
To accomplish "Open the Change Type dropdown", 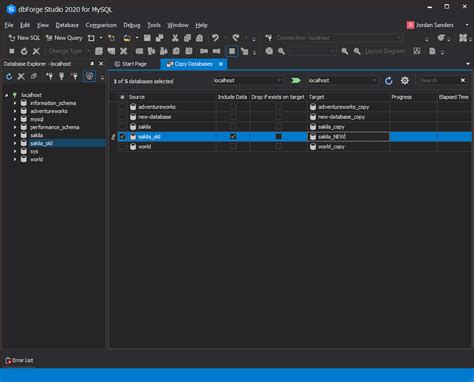I will (x=69, y=51).
